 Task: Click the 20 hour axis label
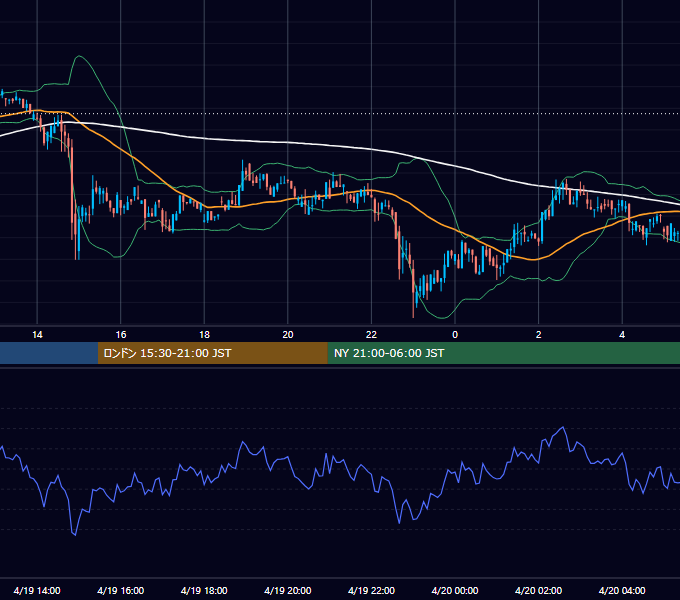pos(288,335)
